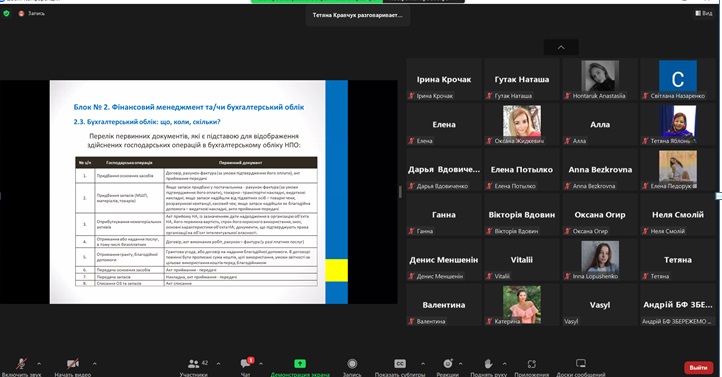The height and width of the screenshot is (377, 722).
Task: Select Тетяна Яблонь photo tile
Action: tap(678, 124)
